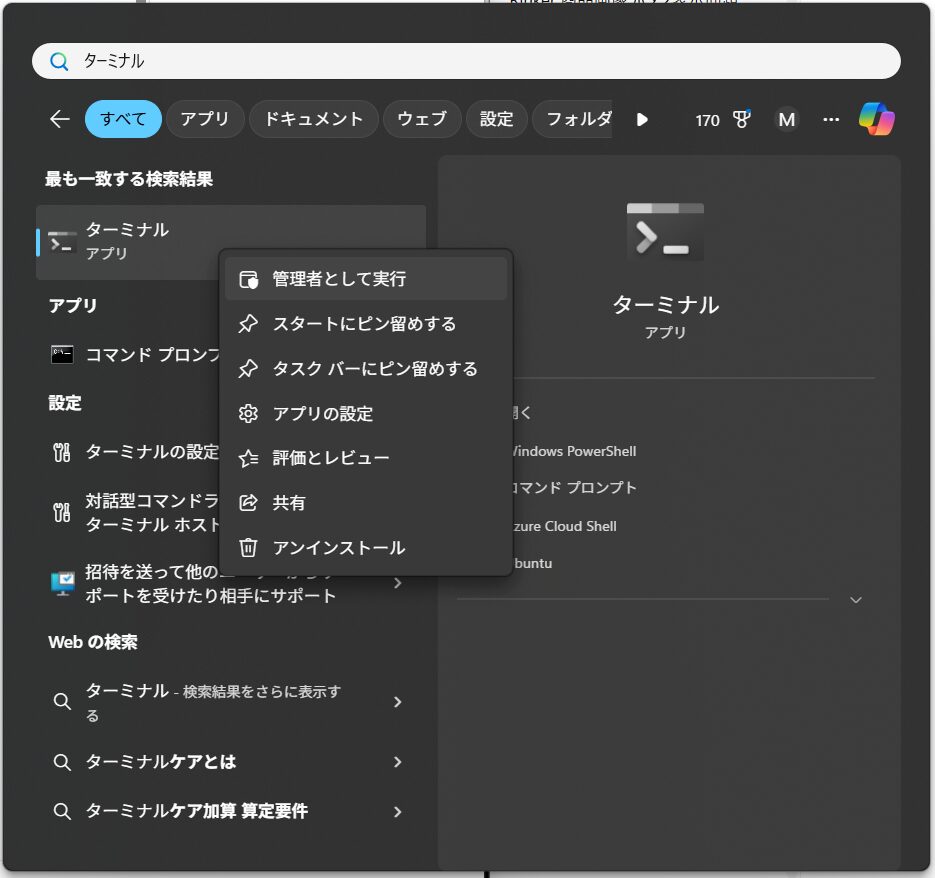Viewport: 935px width, 878px height.
Task: Expand the 招待を送って result chevron
Action: coord(398,583)
